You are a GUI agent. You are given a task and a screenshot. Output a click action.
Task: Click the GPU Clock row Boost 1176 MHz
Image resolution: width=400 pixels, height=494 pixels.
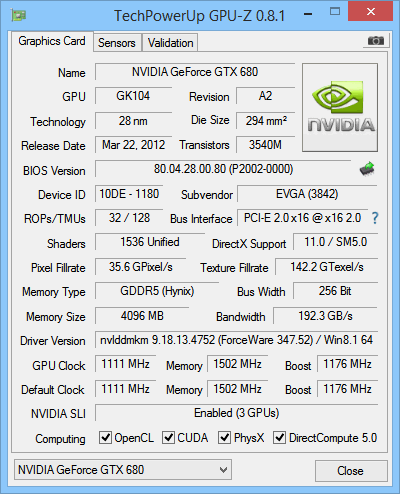click(x=347, y=364)
